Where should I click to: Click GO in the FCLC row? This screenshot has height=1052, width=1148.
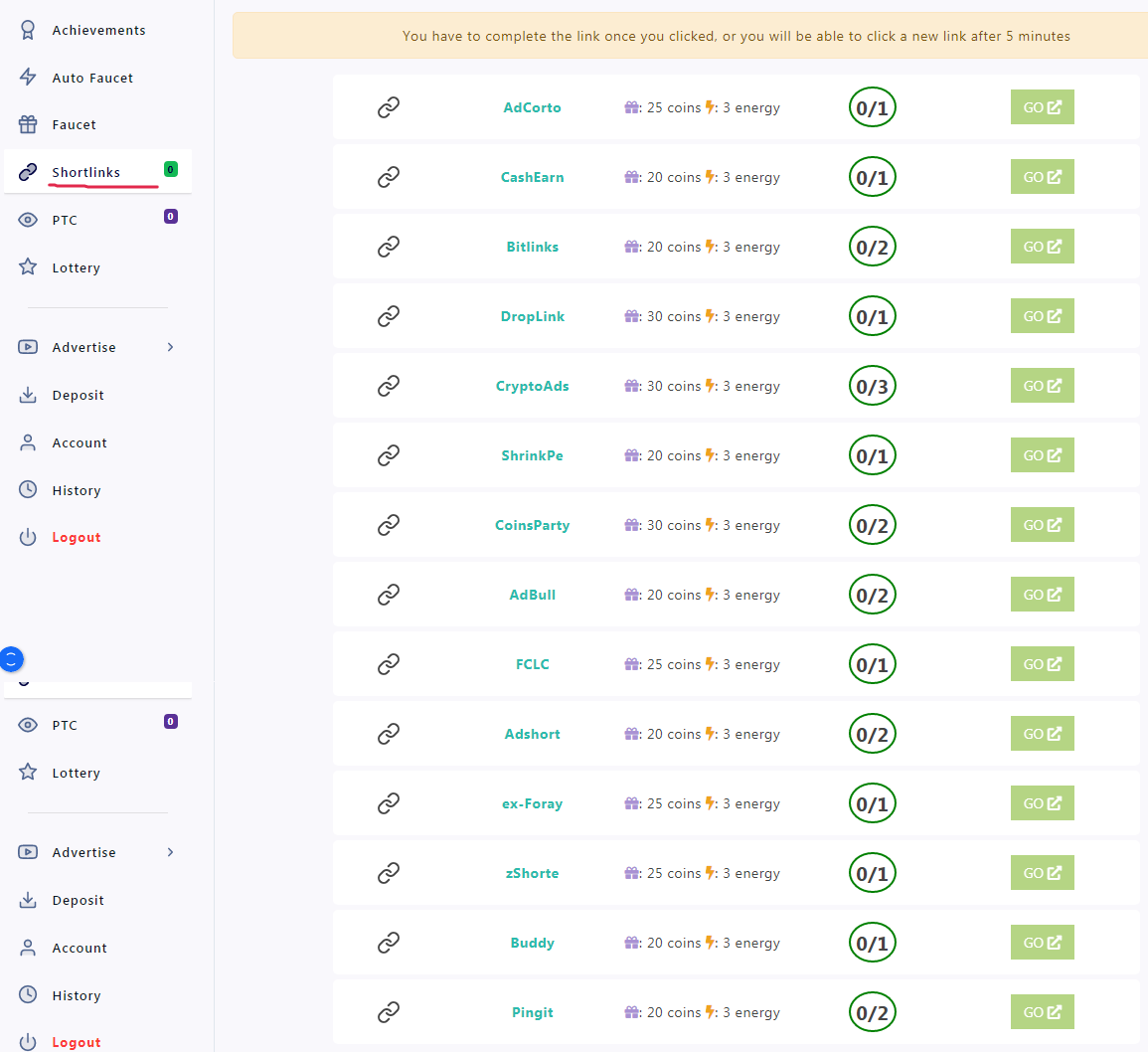[1042, 664]
